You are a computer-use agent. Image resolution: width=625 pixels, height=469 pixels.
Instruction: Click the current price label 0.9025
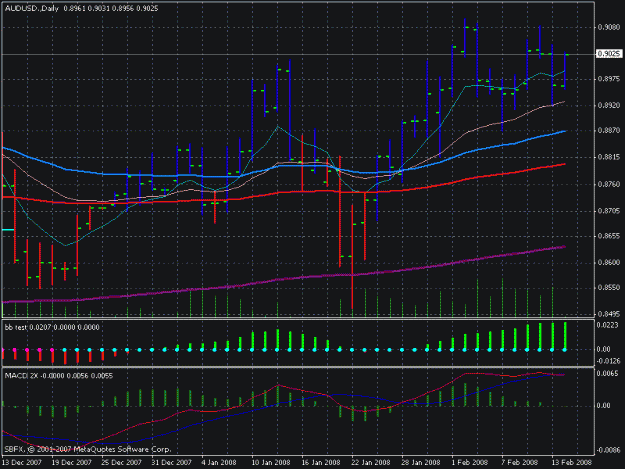pos(609,54)
